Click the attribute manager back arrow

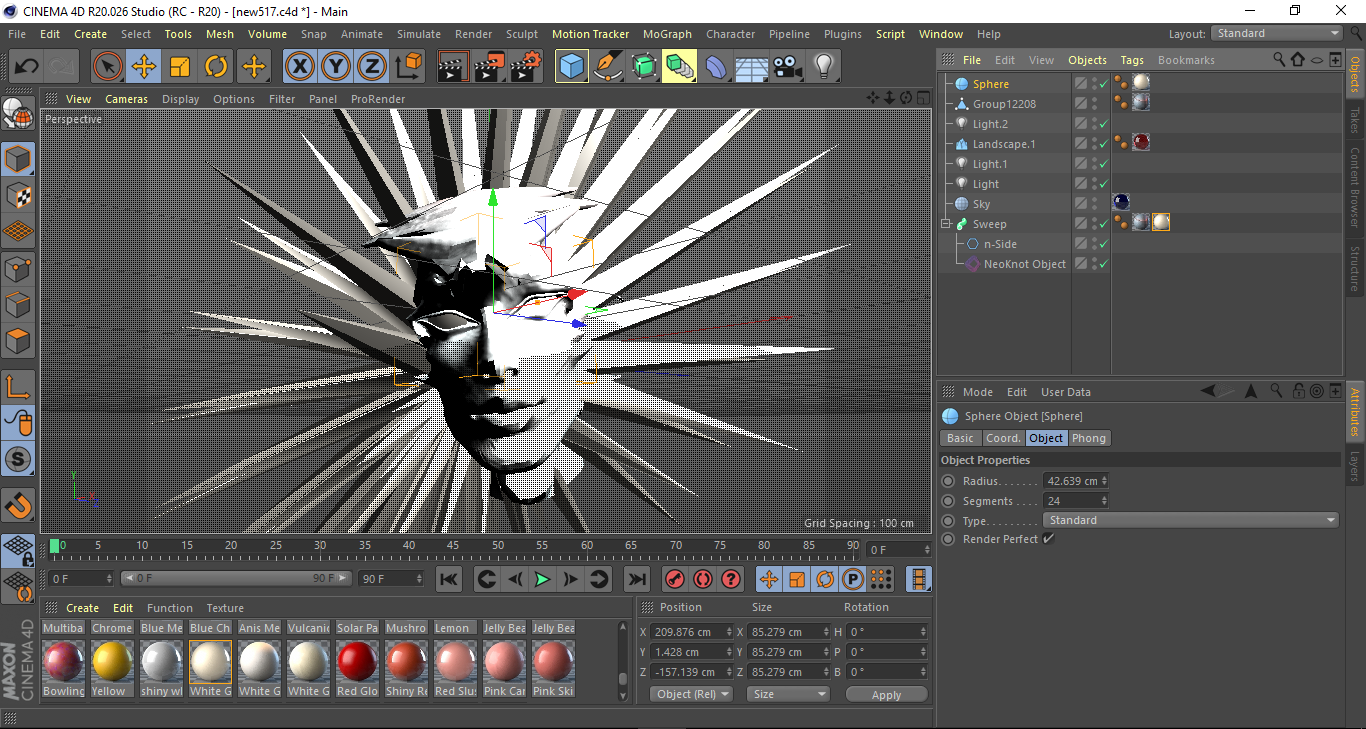[1209, 391]
